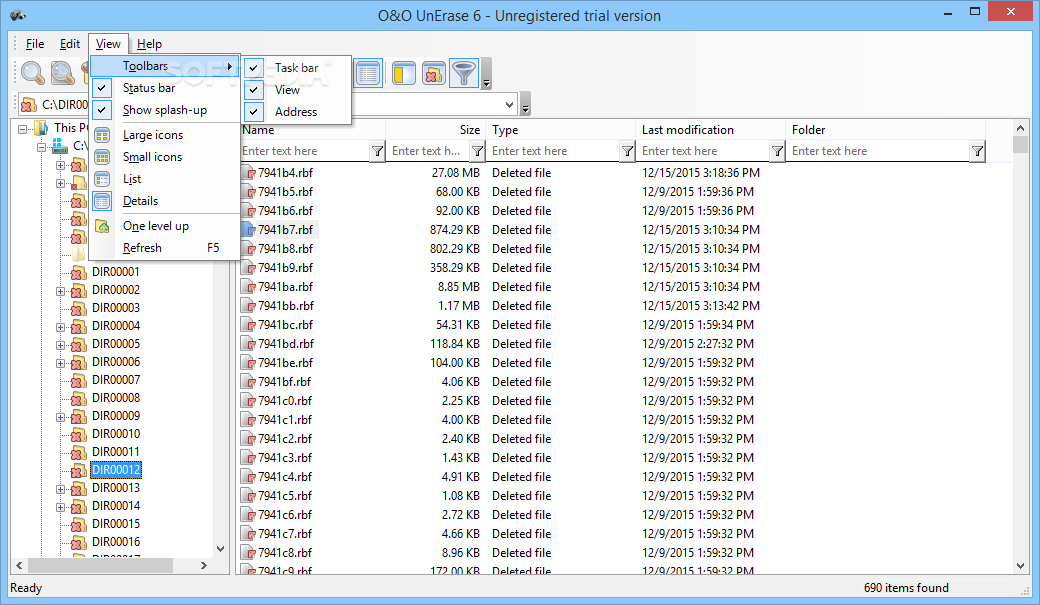Open the address path dropdown arrow
This screenshot has height=605, width=1040.
click(509, 105)
